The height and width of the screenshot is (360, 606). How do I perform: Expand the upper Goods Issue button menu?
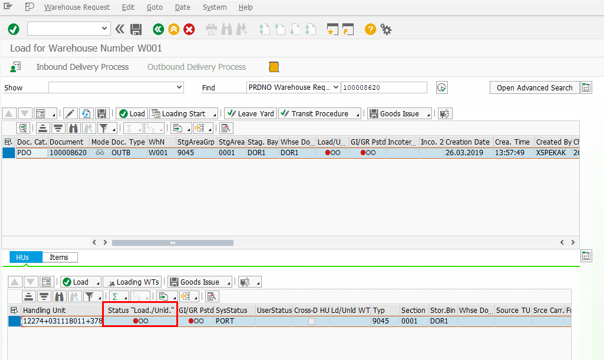click(x=428, y=115)
